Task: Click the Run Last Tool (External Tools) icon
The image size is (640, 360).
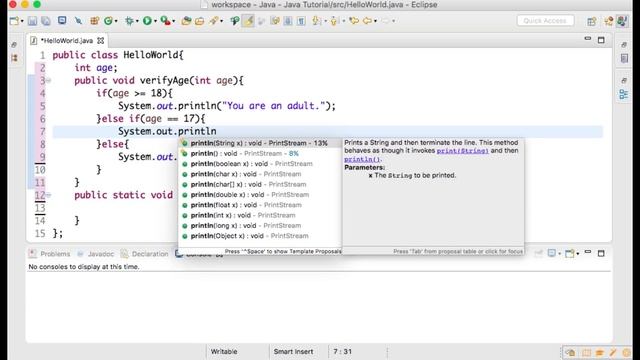Action: point(165,21)
